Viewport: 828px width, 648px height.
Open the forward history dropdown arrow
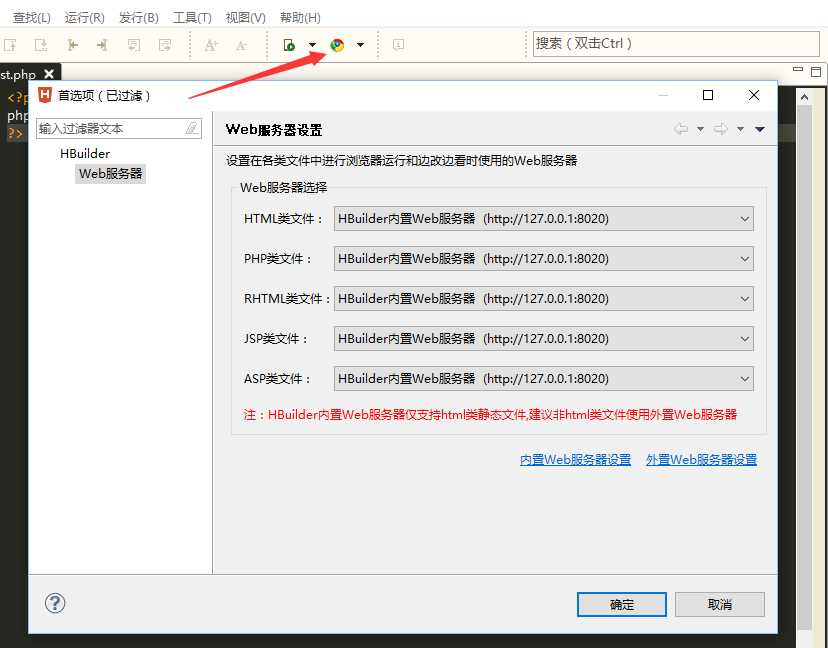coord(740,129)
